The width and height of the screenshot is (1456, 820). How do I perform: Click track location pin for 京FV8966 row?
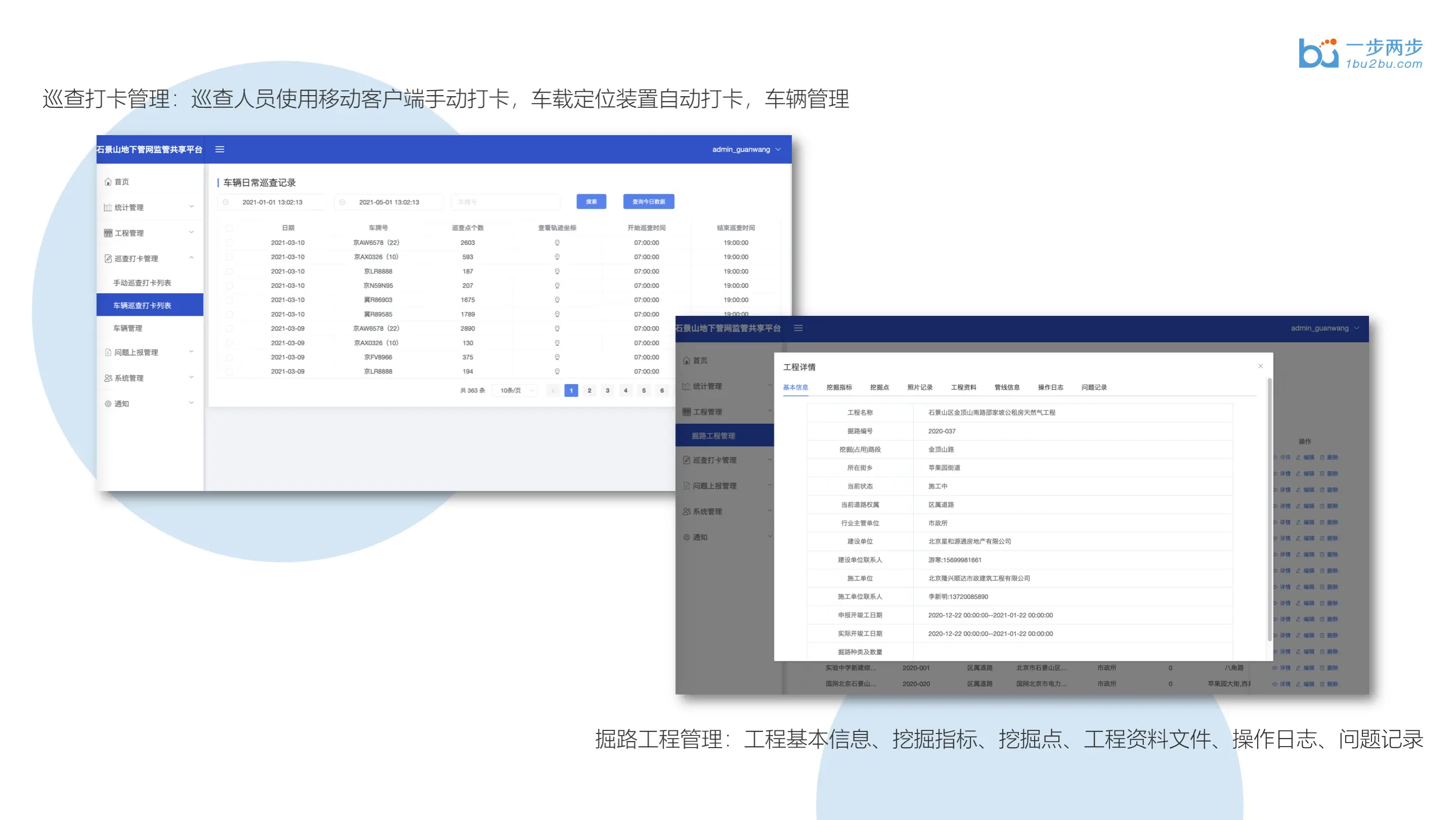556,357
